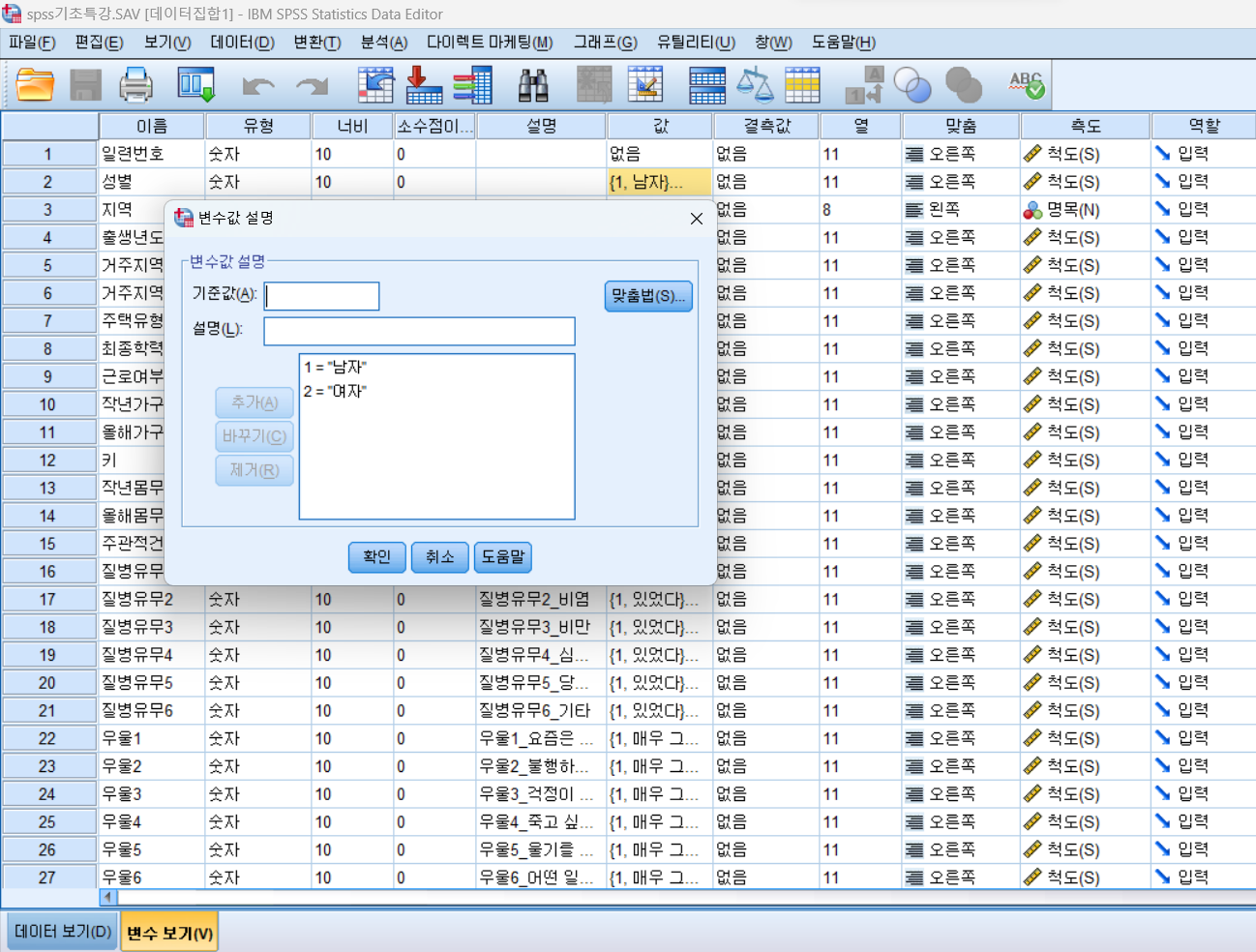1256x952 pixels.
Task: Click the Insert cases icon
Action: tap(594, 85)
